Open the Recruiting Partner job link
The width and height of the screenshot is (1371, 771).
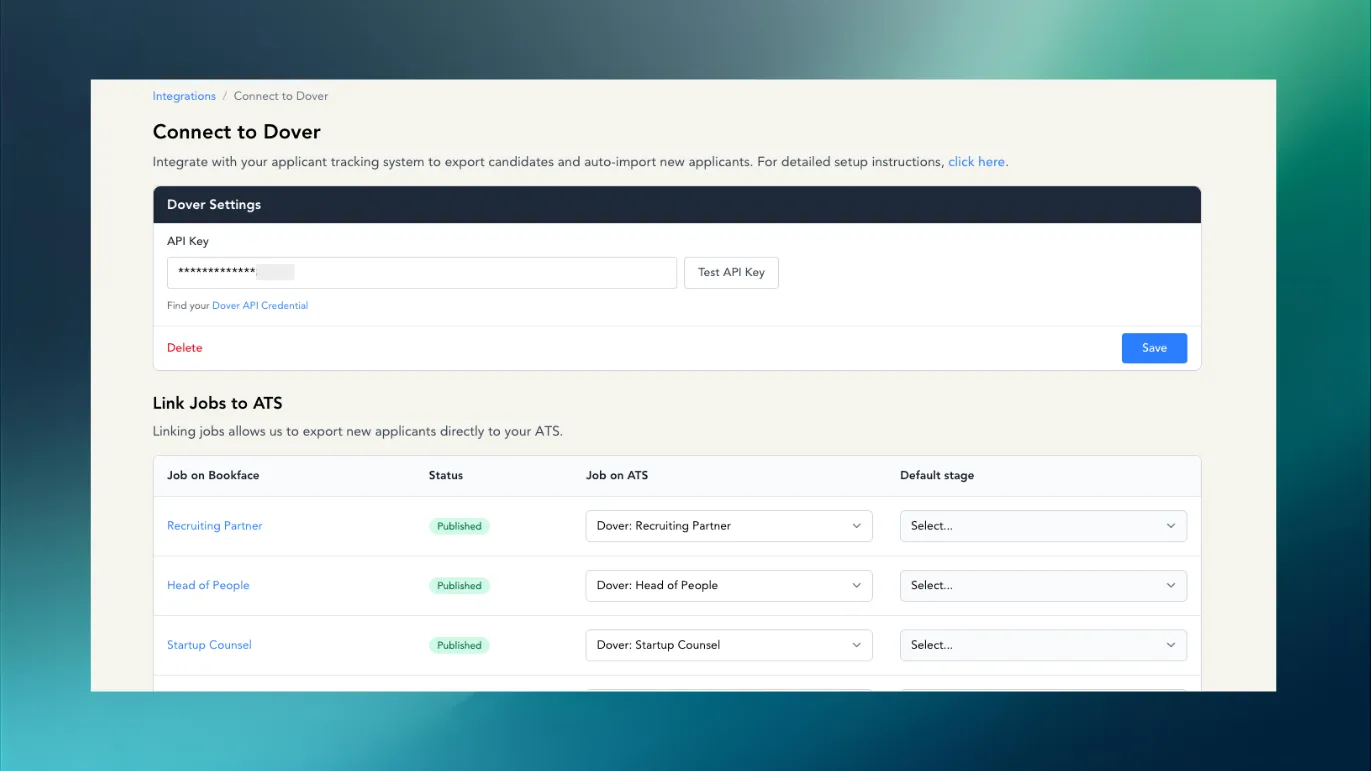(215, 526)
